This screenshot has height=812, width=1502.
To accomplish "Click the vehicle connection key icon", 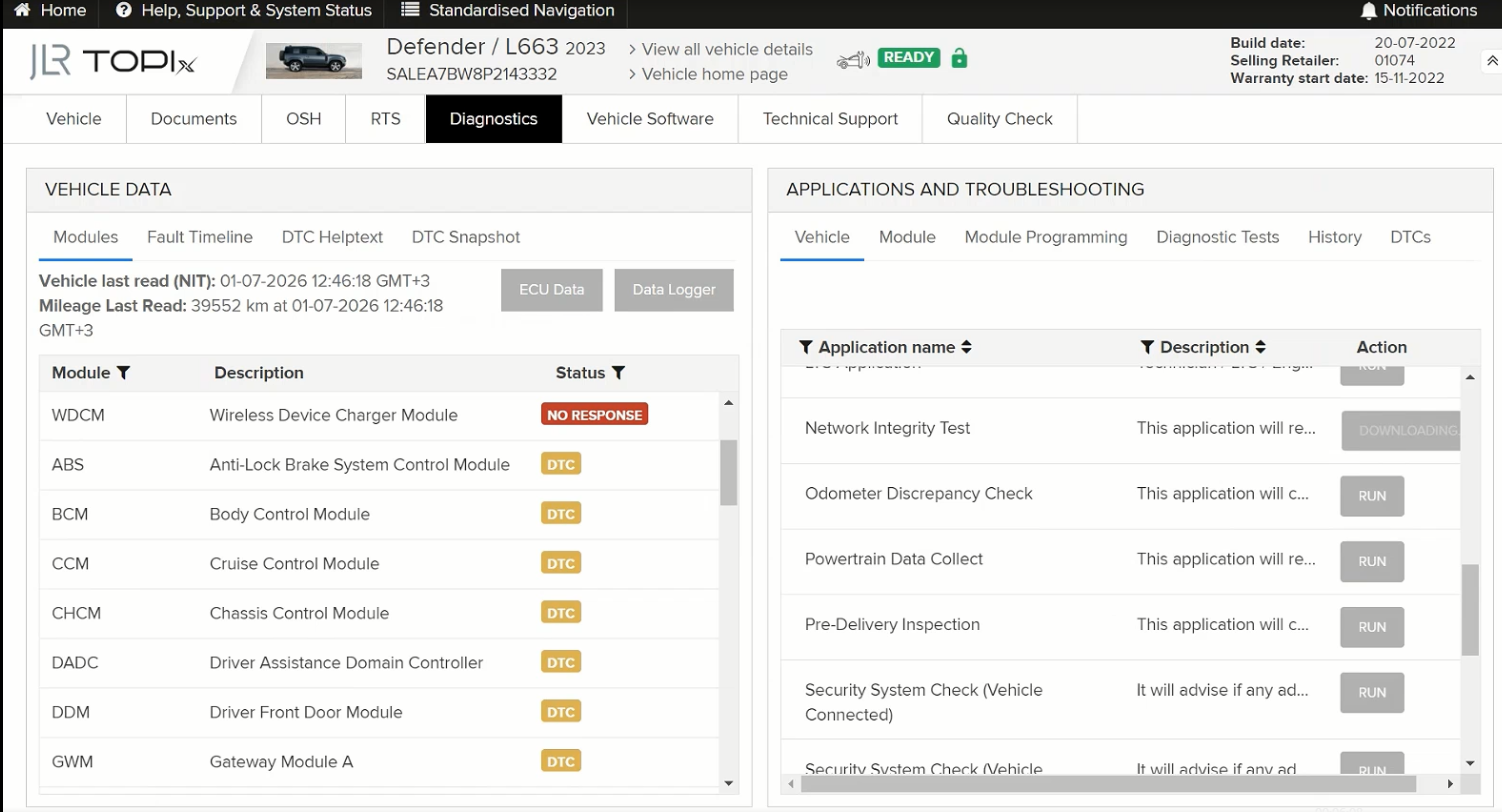I will [x=853, y=60].
